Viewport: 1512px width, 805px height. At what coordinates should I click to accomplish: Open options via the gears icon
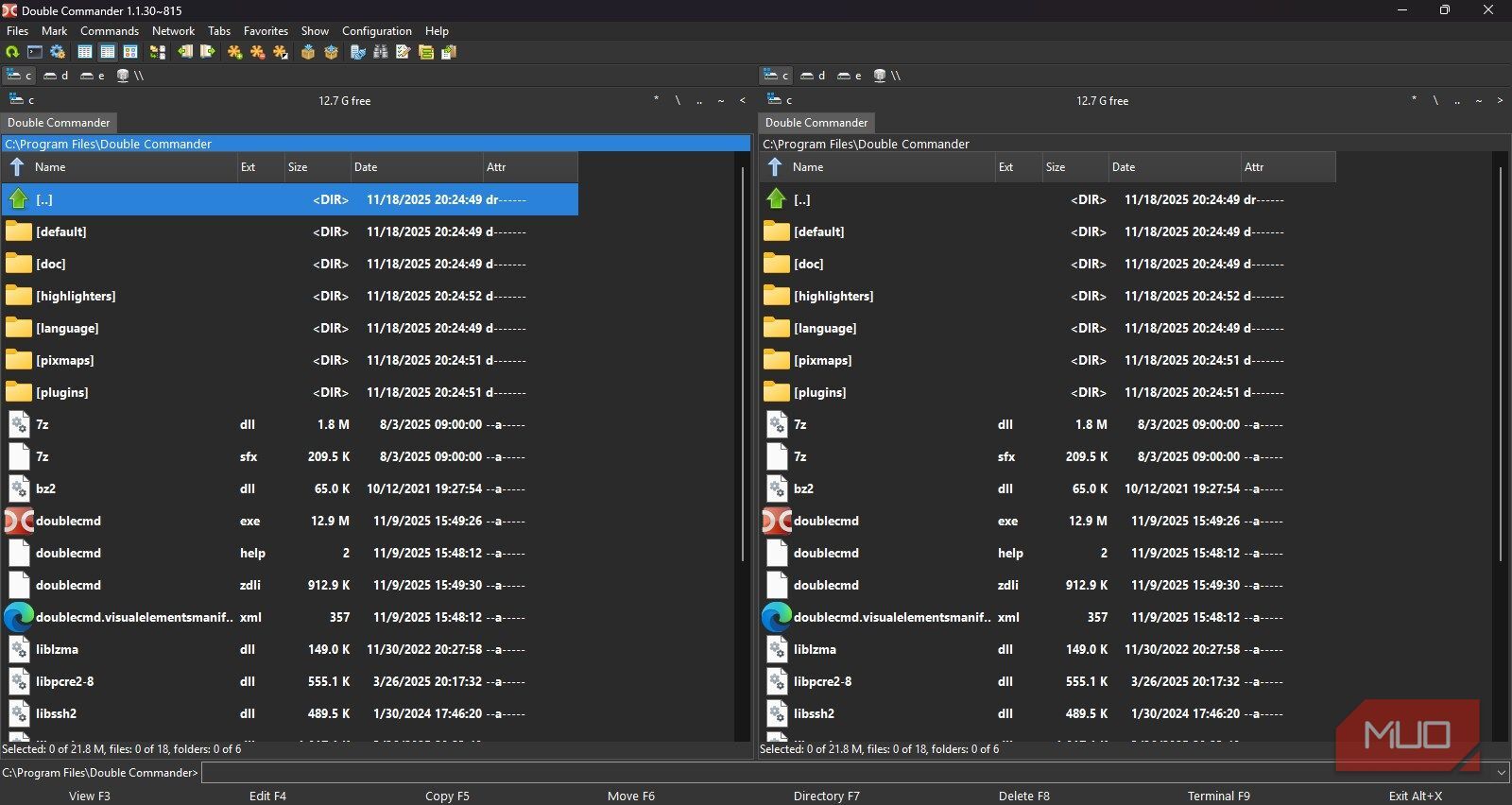tap(58, 52)
